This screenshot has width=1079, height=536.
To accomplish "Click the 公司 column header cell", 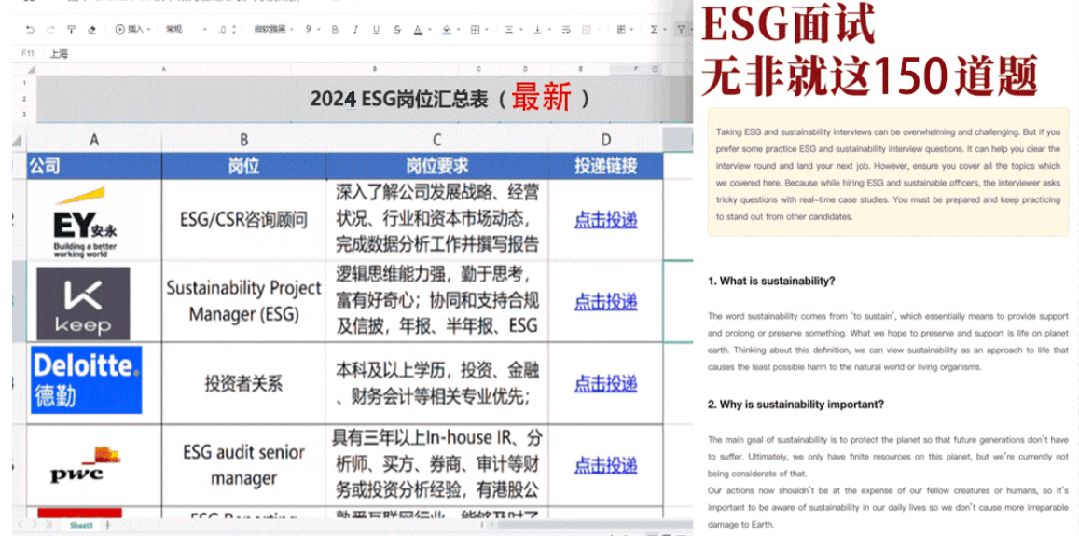I will pos(94,166).
